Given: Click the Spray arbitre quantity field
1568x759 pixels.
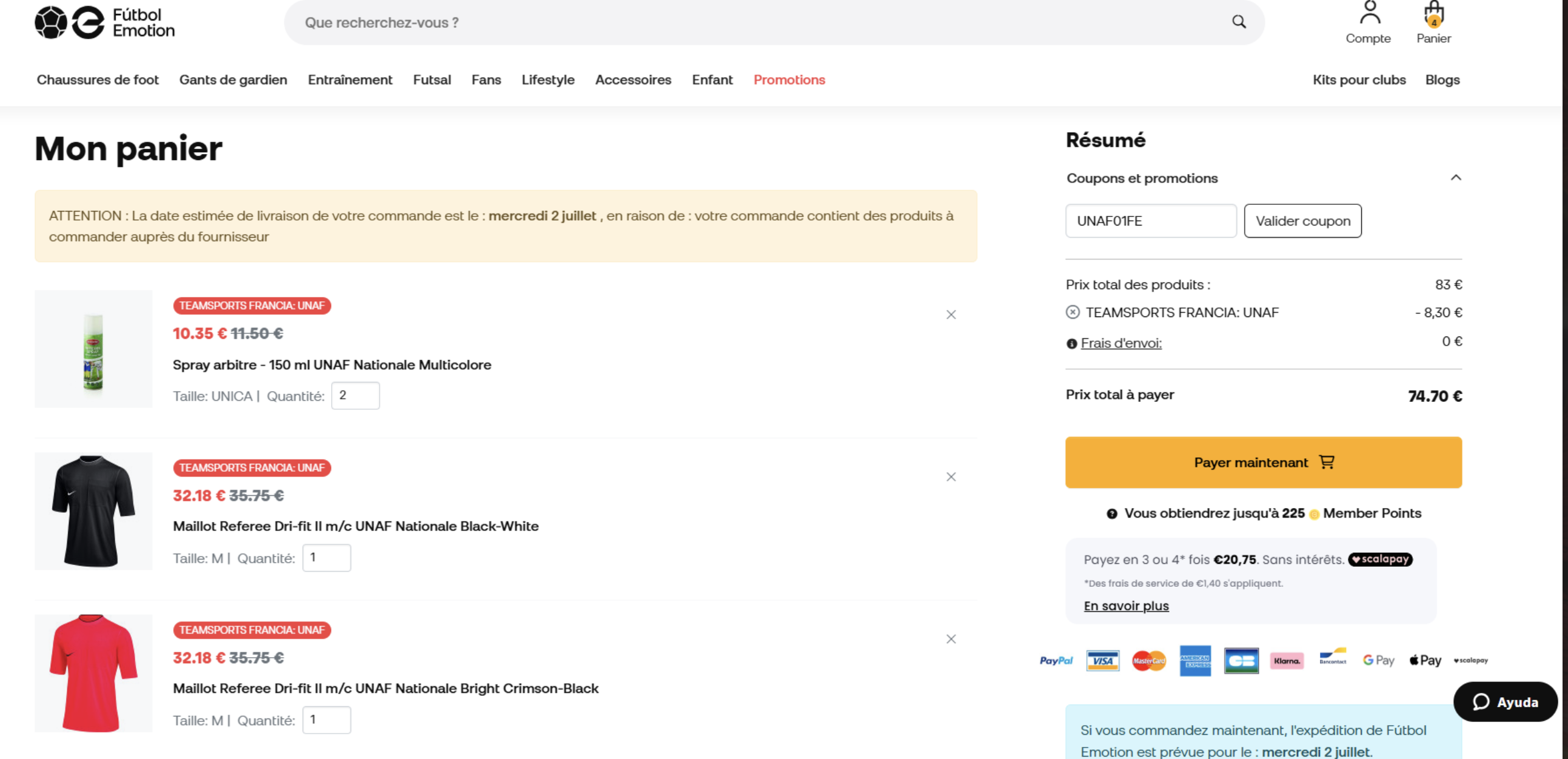Looking at the screenshot, I should pyautogui.click(x=355, y=396).
